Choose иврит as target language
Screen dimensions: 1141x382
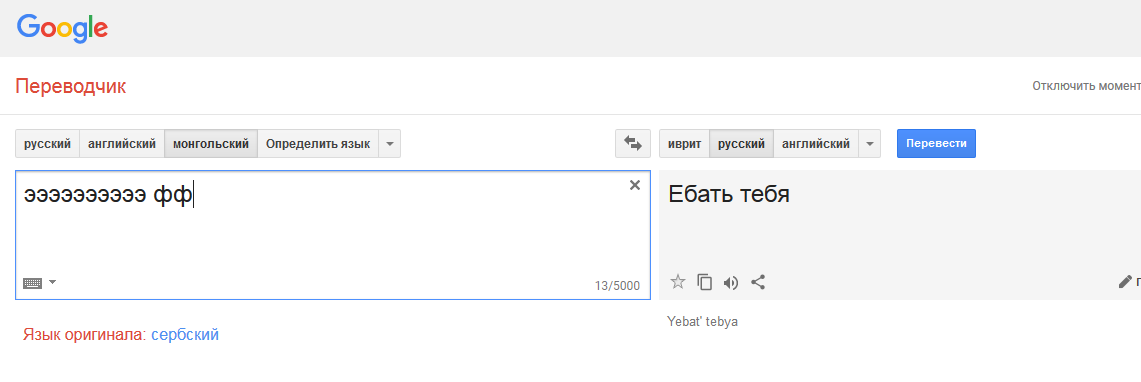coord(684,143)
